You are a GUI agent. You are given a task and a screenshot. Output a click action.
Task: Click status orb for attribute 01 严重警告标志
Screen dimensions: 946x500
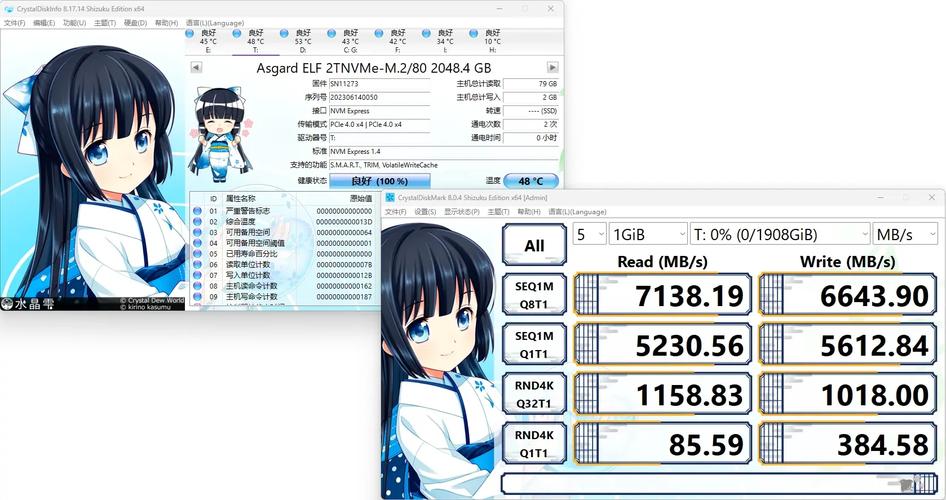[x=197, y=211]
